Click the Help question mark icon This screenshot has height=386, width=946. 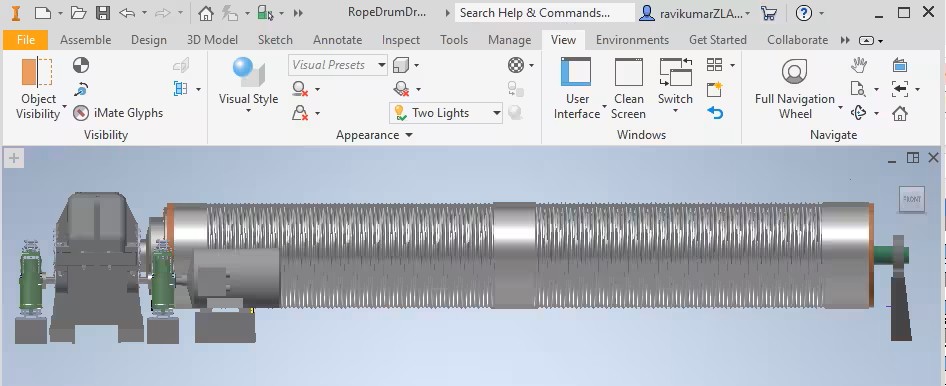coord(804,13)
